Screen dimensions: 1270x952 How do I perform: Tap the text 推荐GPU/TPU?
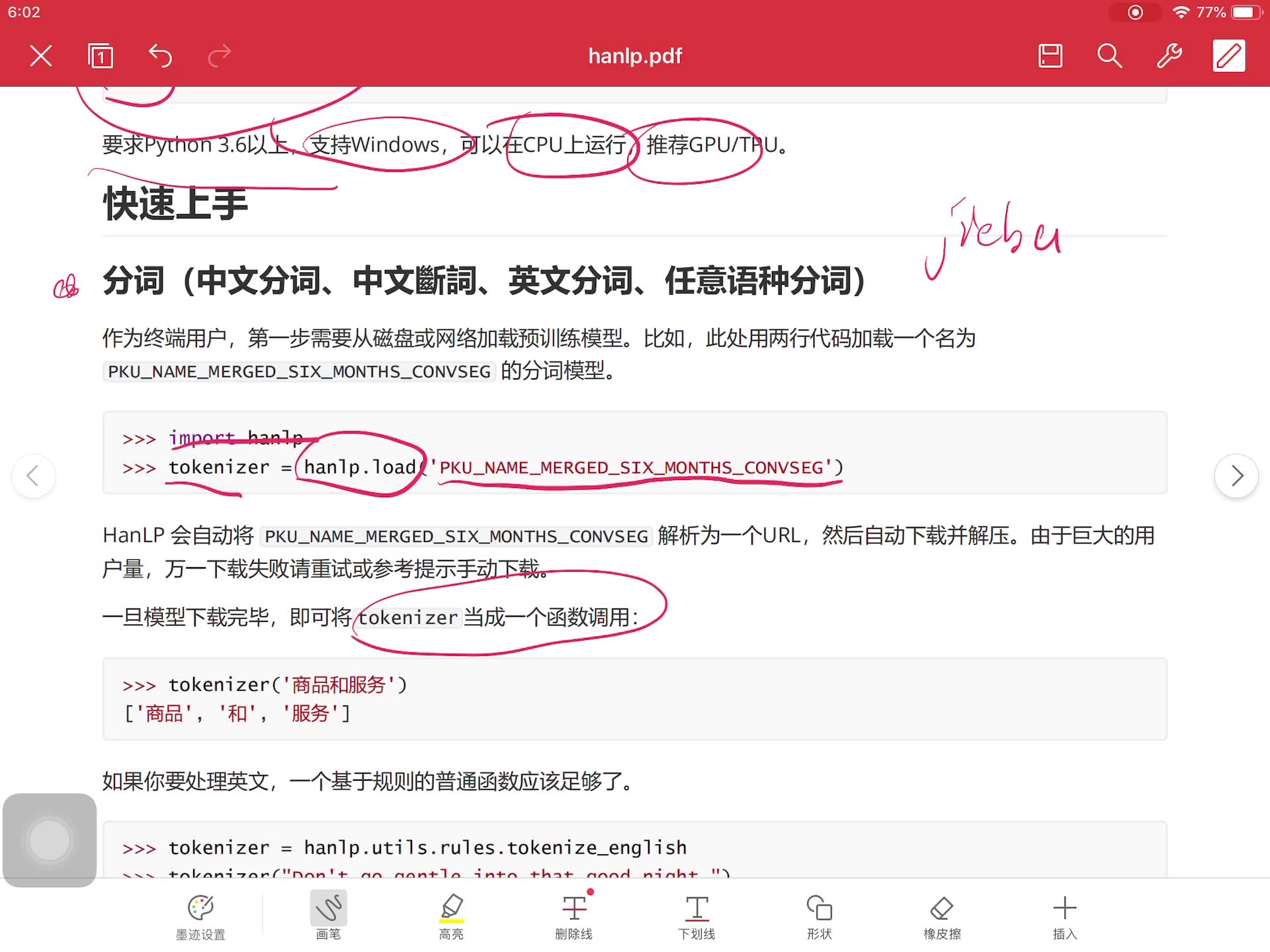coord(712,145)
